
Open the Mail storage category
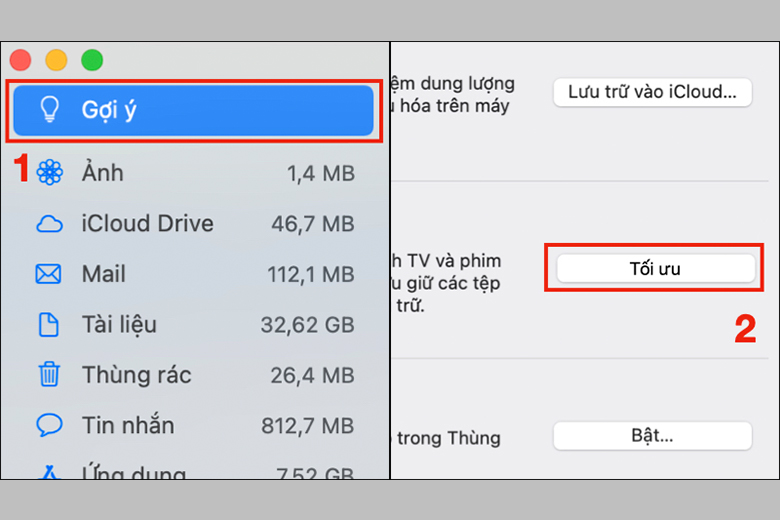click(195, 274)
